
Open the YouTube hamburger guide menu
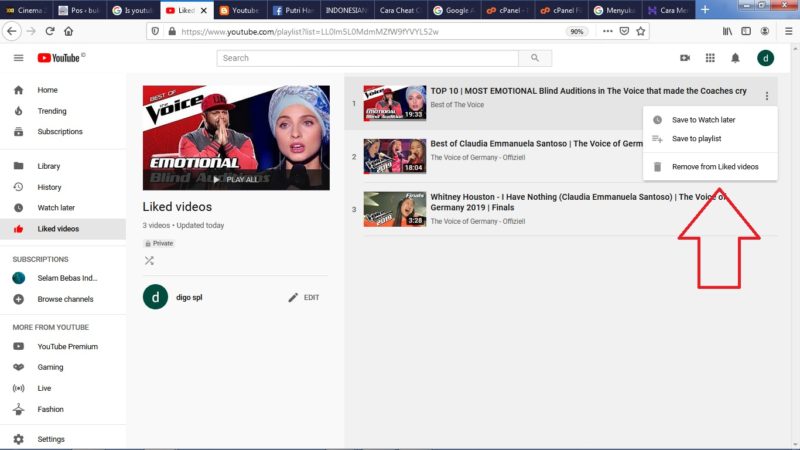pyautogui.click(x=18, y=58)
